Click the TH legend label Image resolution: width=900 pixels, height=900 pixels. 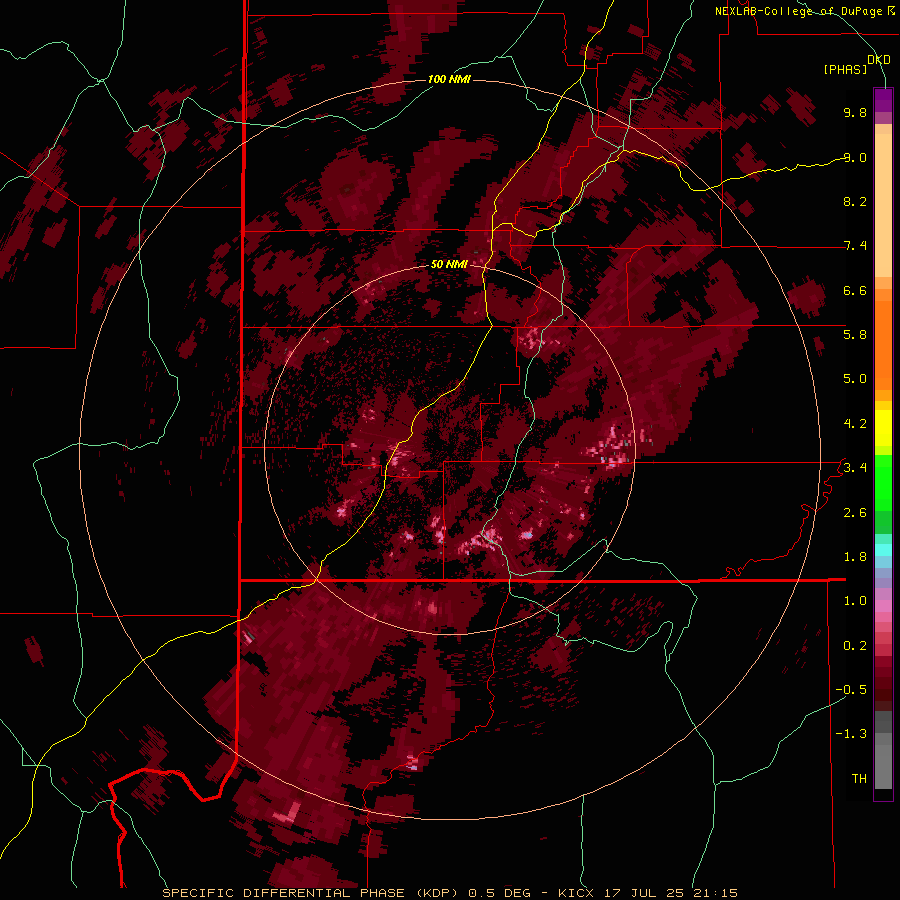859,779
